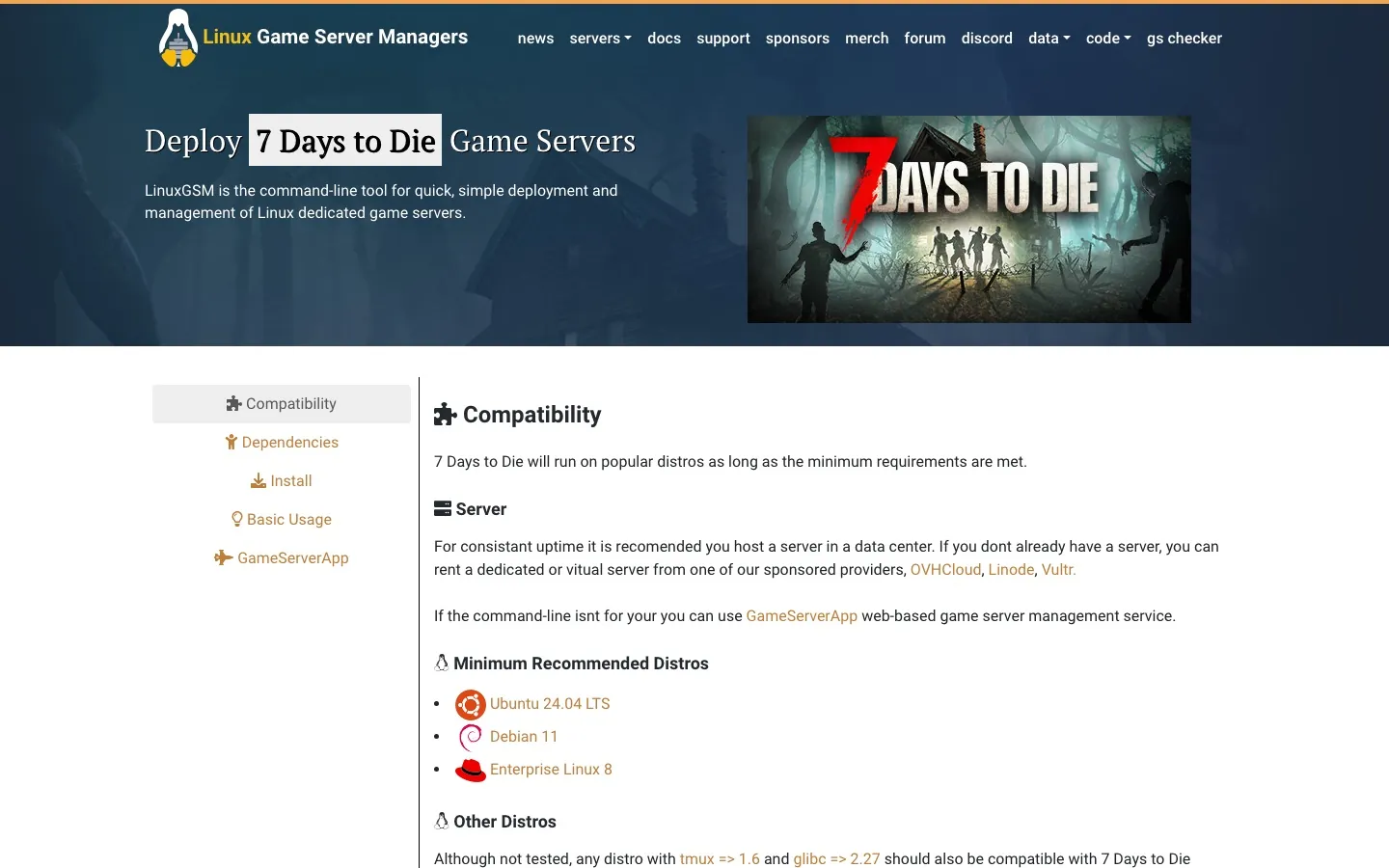Click the Other Distros heading

coord(504,822)
